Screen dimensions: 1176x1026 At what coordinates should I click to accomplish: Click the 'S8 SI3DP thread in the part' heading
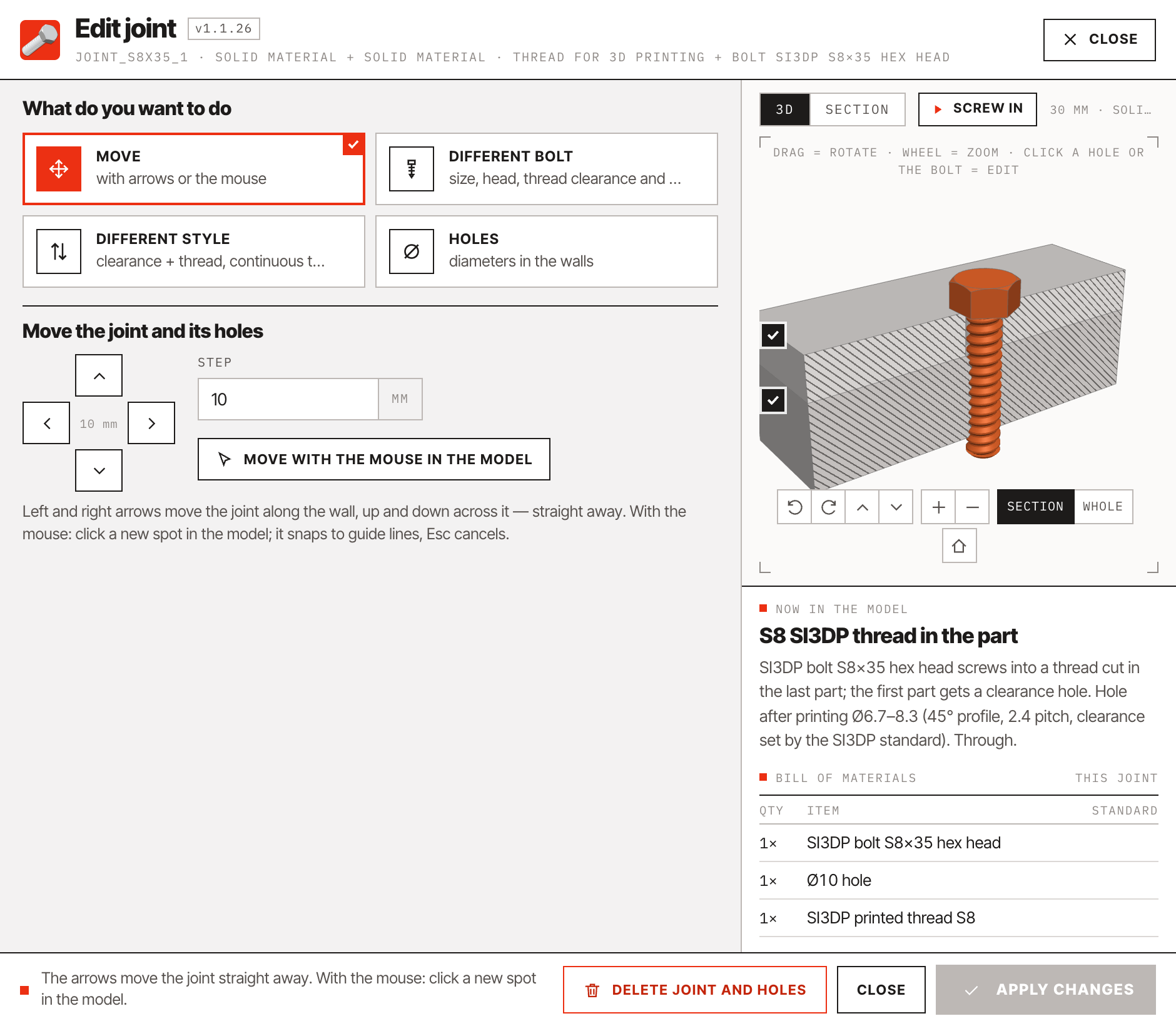(888, 636)
